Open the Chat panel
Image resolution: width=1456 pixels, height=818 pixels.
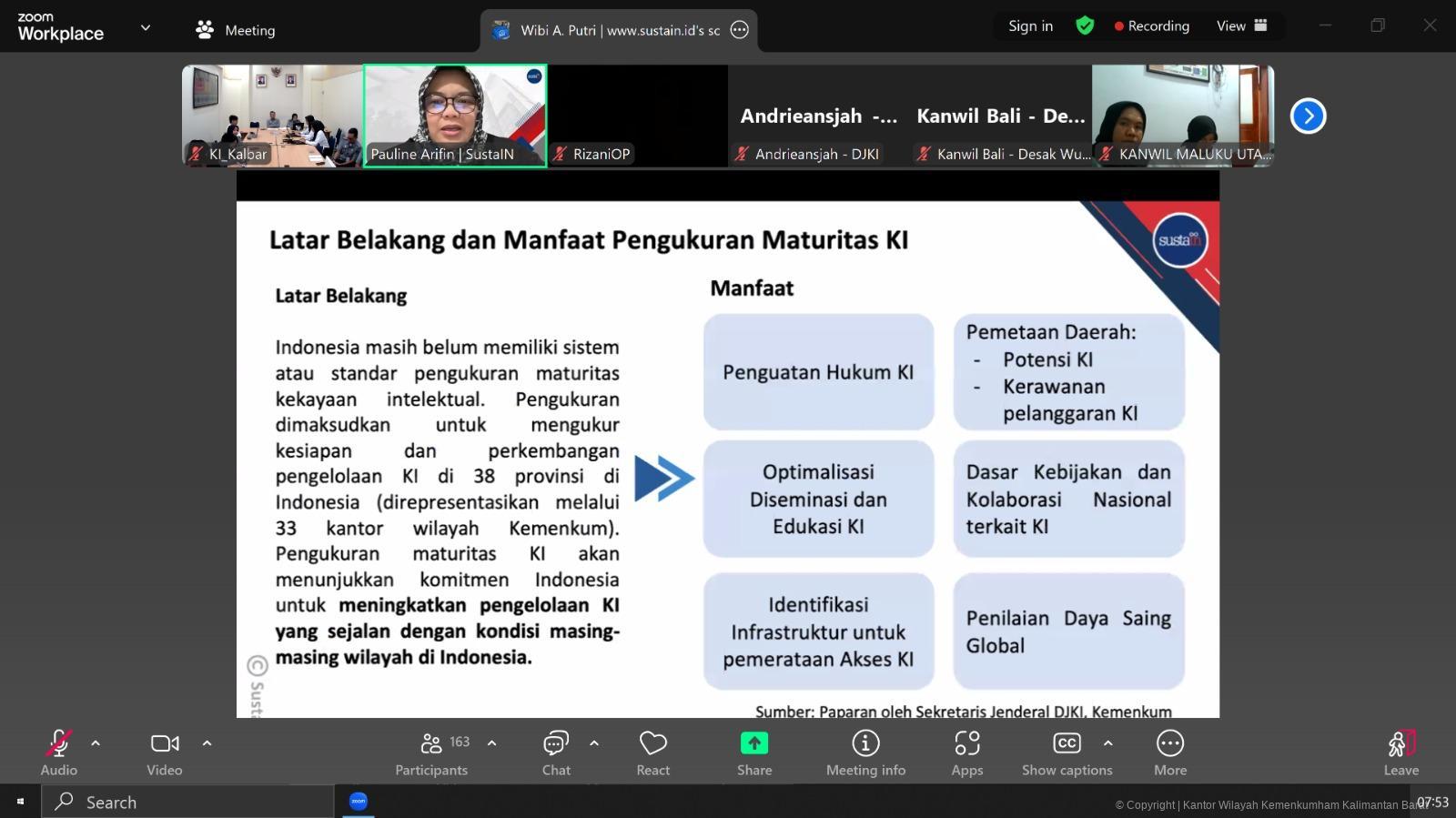pos(556,753)
